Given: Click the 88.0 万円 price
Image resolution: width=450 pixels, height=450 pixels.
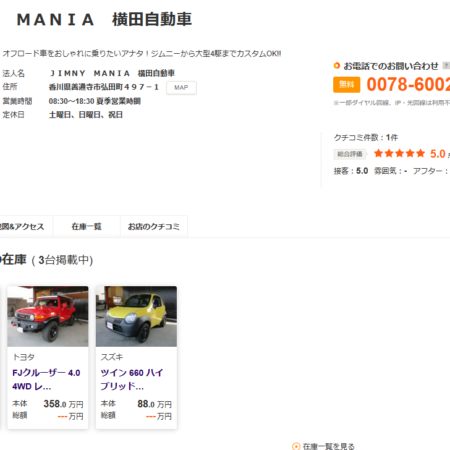Looking at the screenshot, I should [x=154, y=404].
